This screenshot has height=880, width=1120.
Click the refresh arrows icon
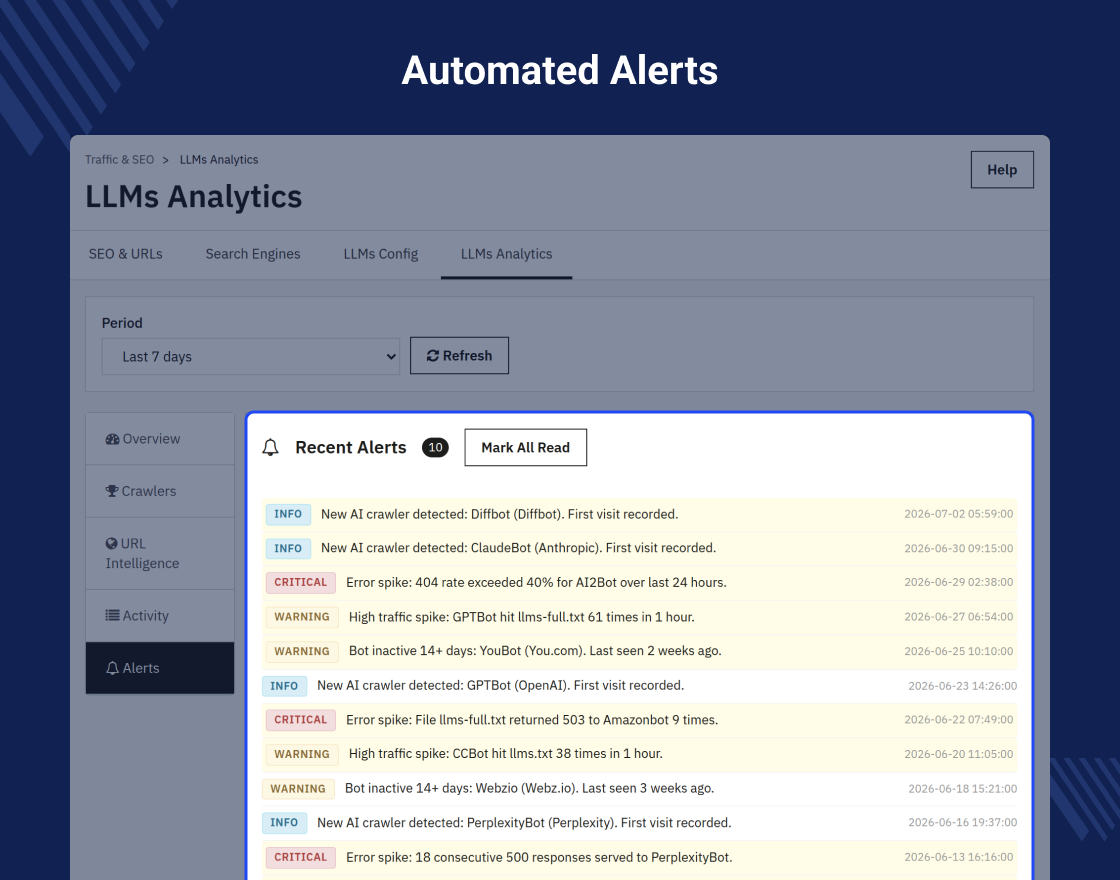pyautogui.click(x=433, y=356)
